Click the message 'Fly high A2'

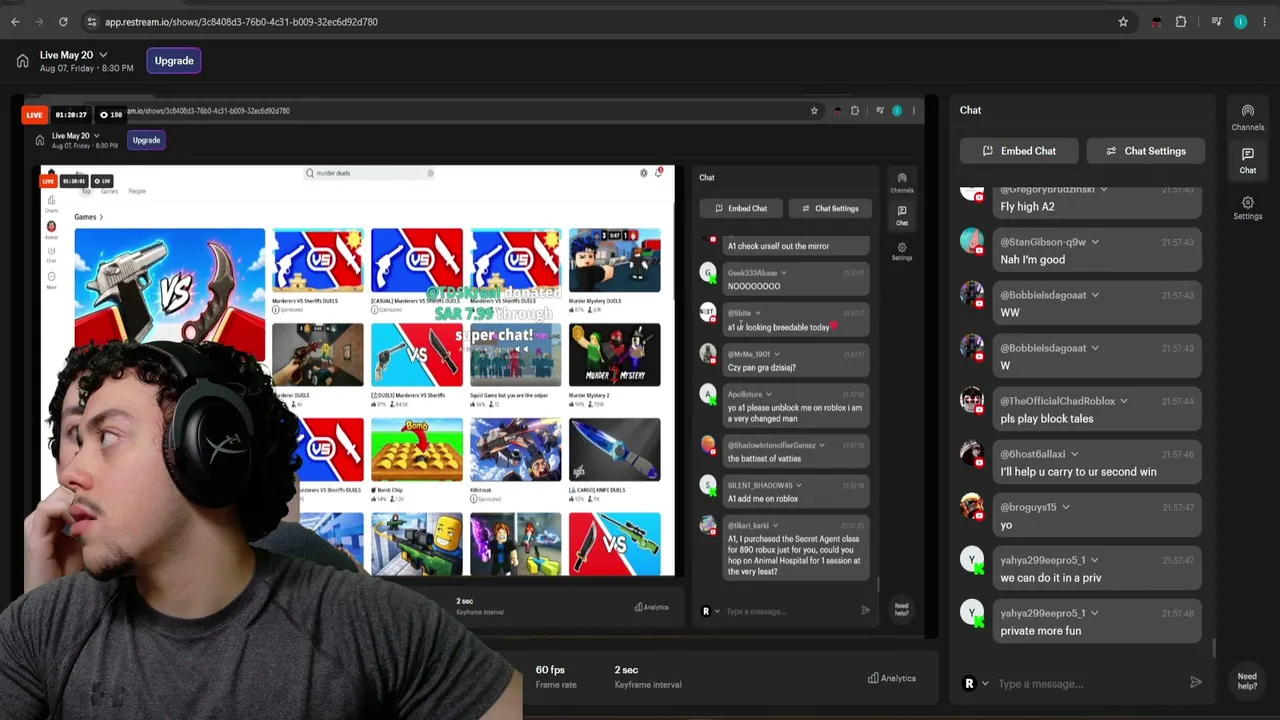(x=1027, y=207)
